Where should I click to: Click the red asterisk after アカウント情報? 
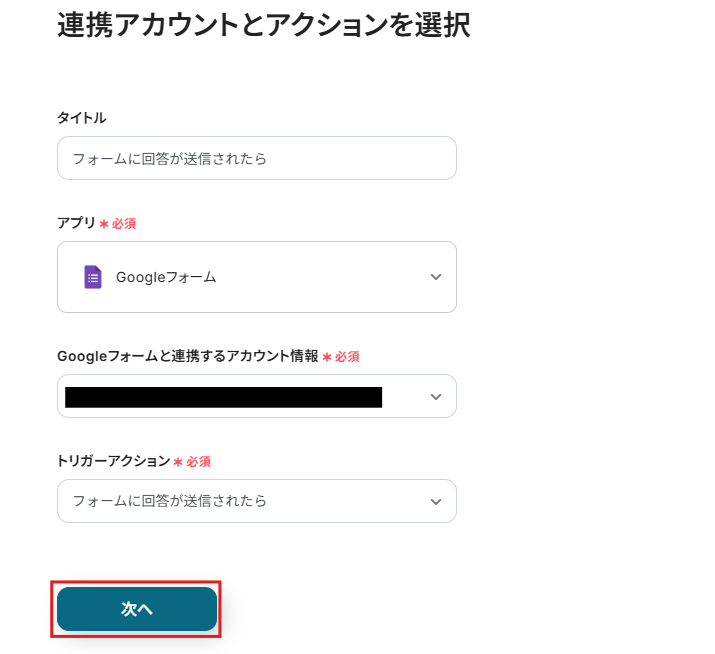(327, 357)
